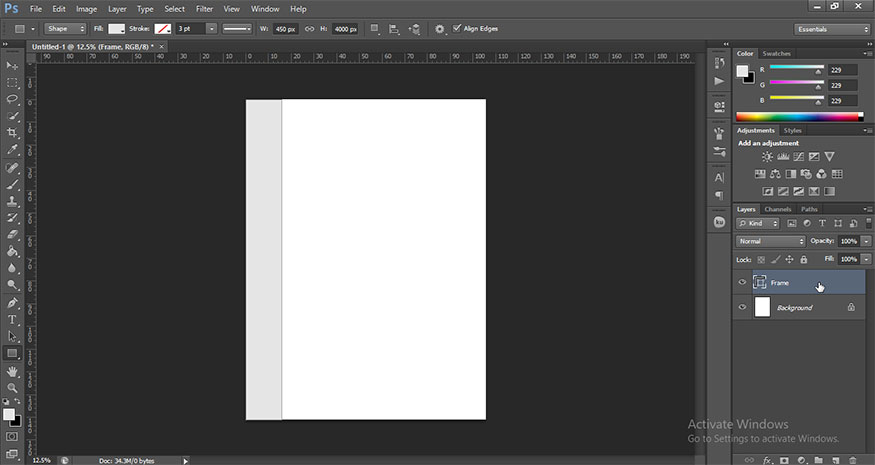Viewport: 875px width, 465px height.
Task: Select the Brush tool
Action: (x=12, y=184)
